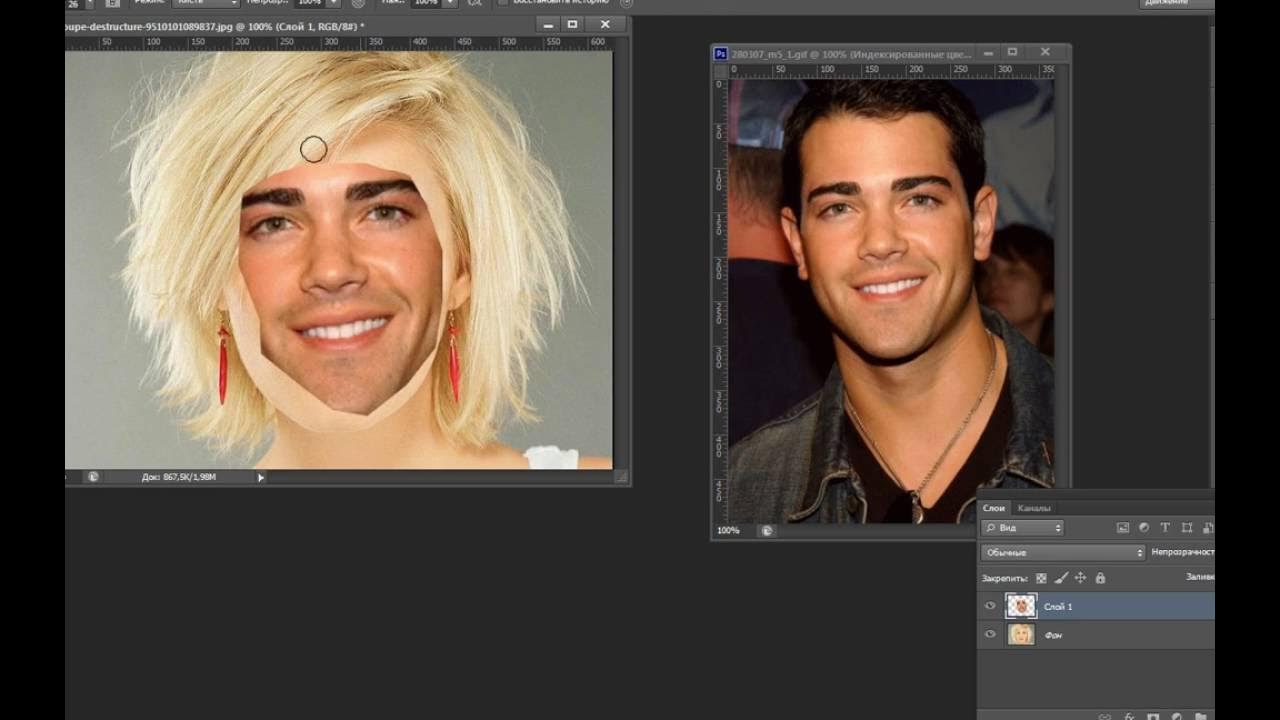This screenshot has height=720, width=1280.
Task: Filter layers by text layers T icon
Action: pyautogui.click(x=1165, y=527)
